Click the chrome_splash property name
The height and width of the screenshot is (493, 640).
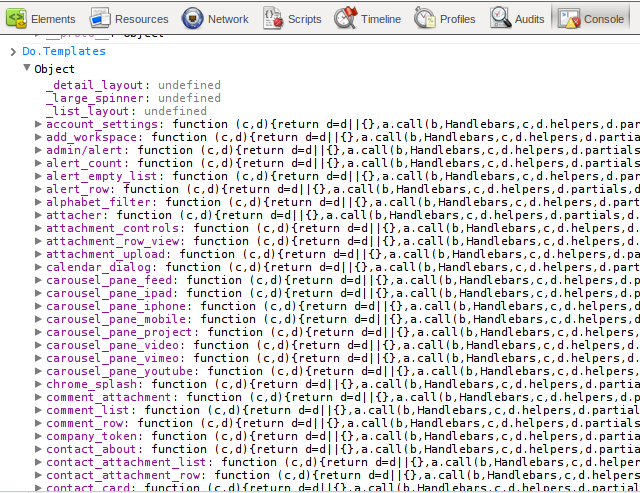(x=91, y=384)
